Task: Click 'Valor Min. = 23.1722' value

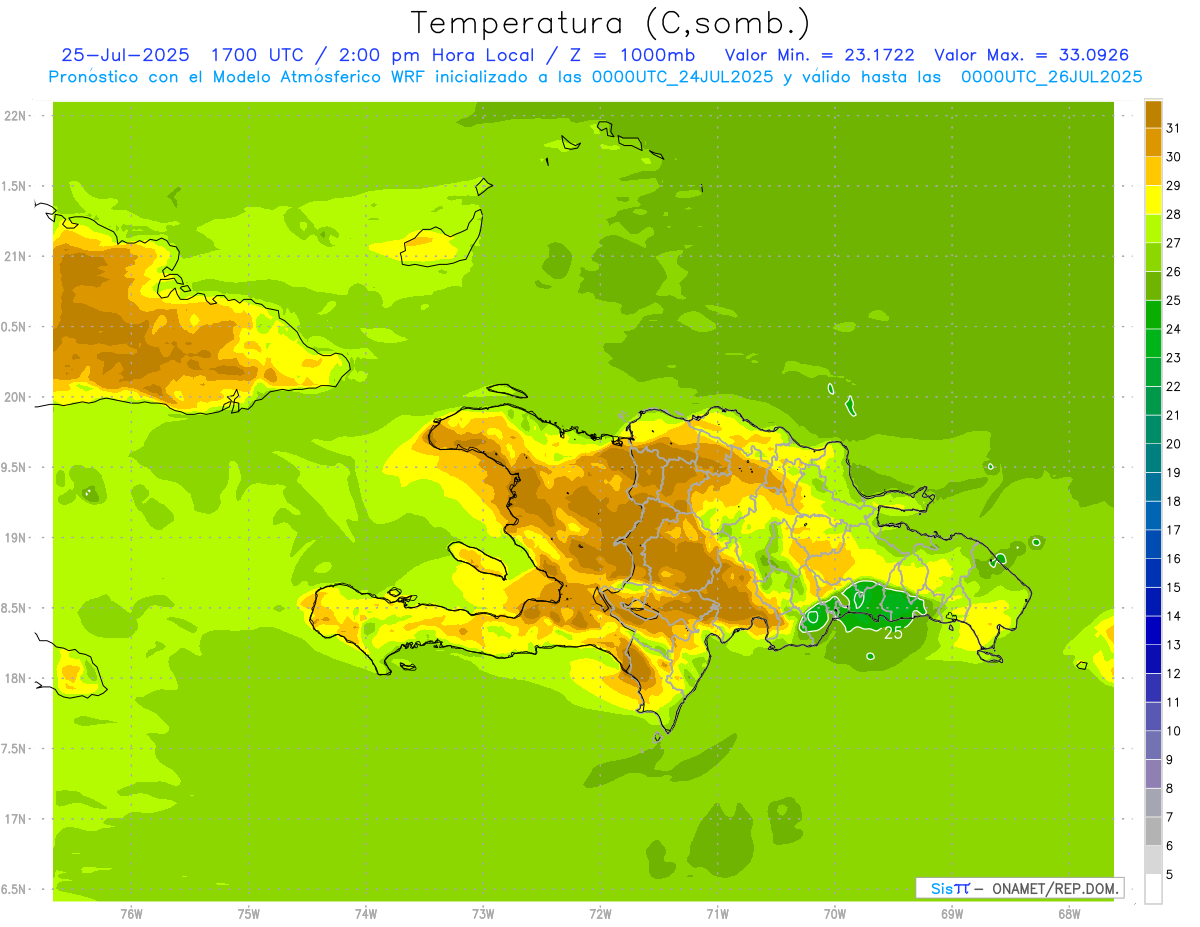Action: tap(819, 55)
